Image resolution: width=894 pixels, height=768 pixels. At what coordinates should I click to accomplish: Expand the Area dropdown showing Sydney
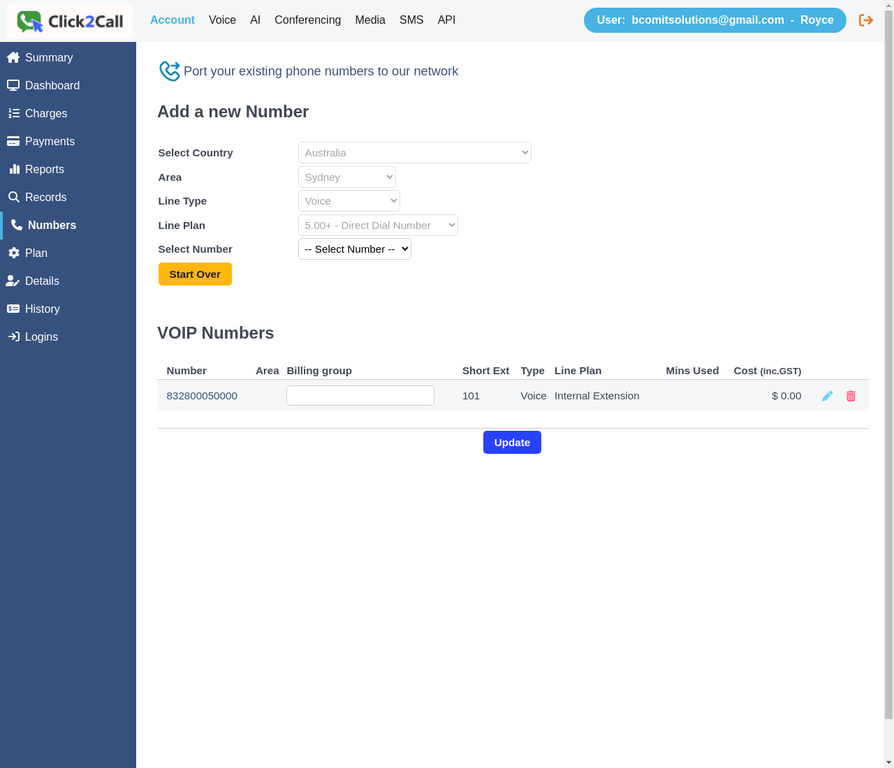[347, 176]
